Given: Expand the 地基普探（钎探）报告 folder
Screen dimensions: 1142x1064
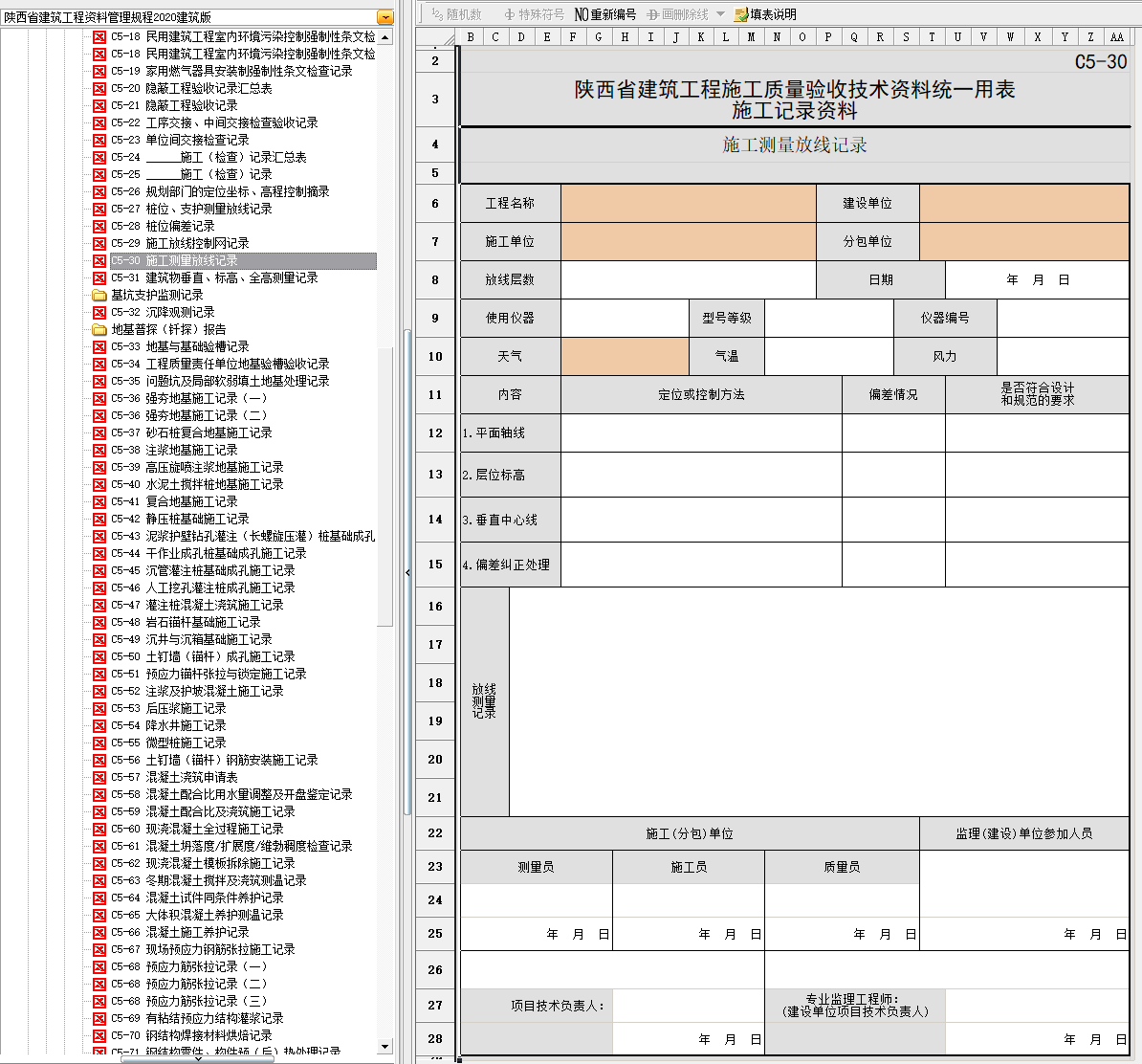Looking at the screenshot, I should [99, 329].
